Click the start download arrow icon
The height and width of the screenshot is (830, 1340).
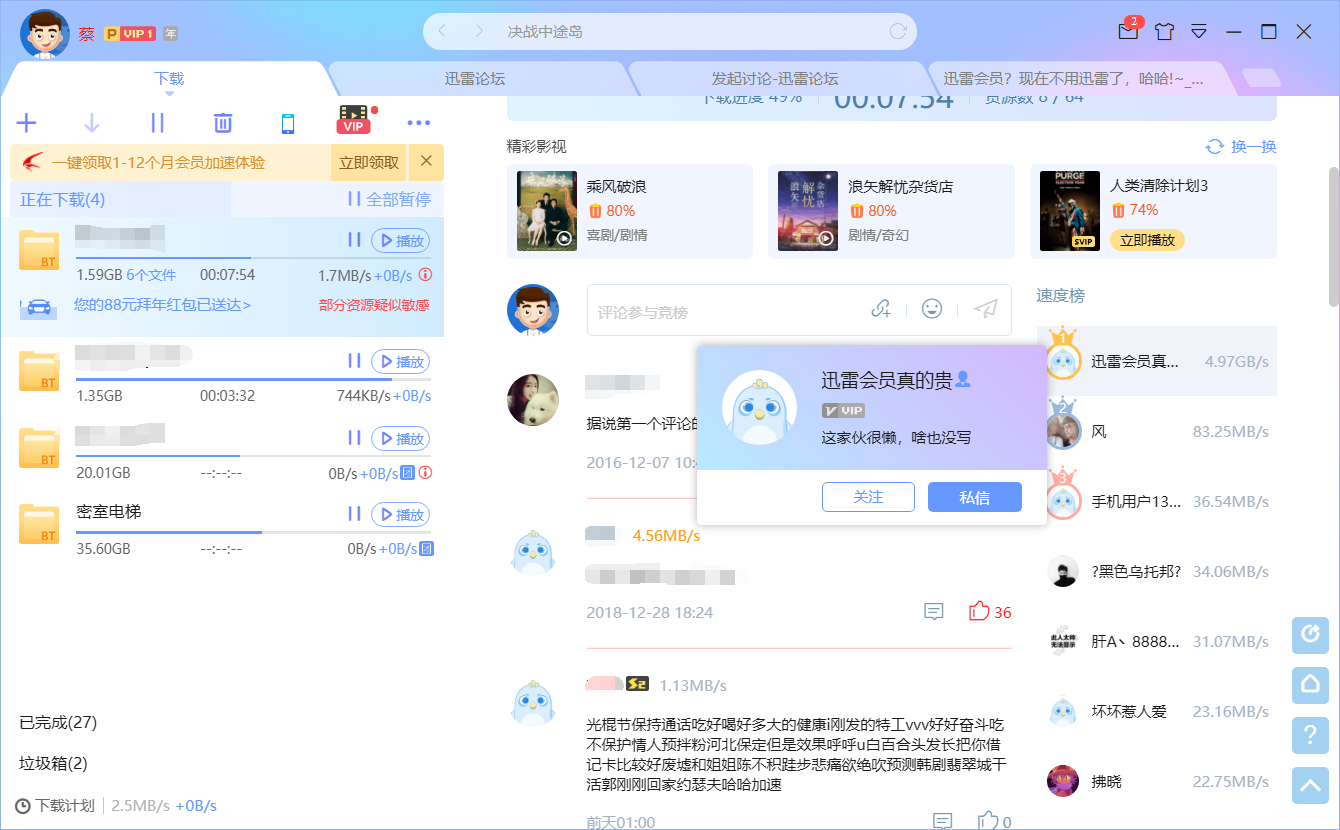point(91,123)
